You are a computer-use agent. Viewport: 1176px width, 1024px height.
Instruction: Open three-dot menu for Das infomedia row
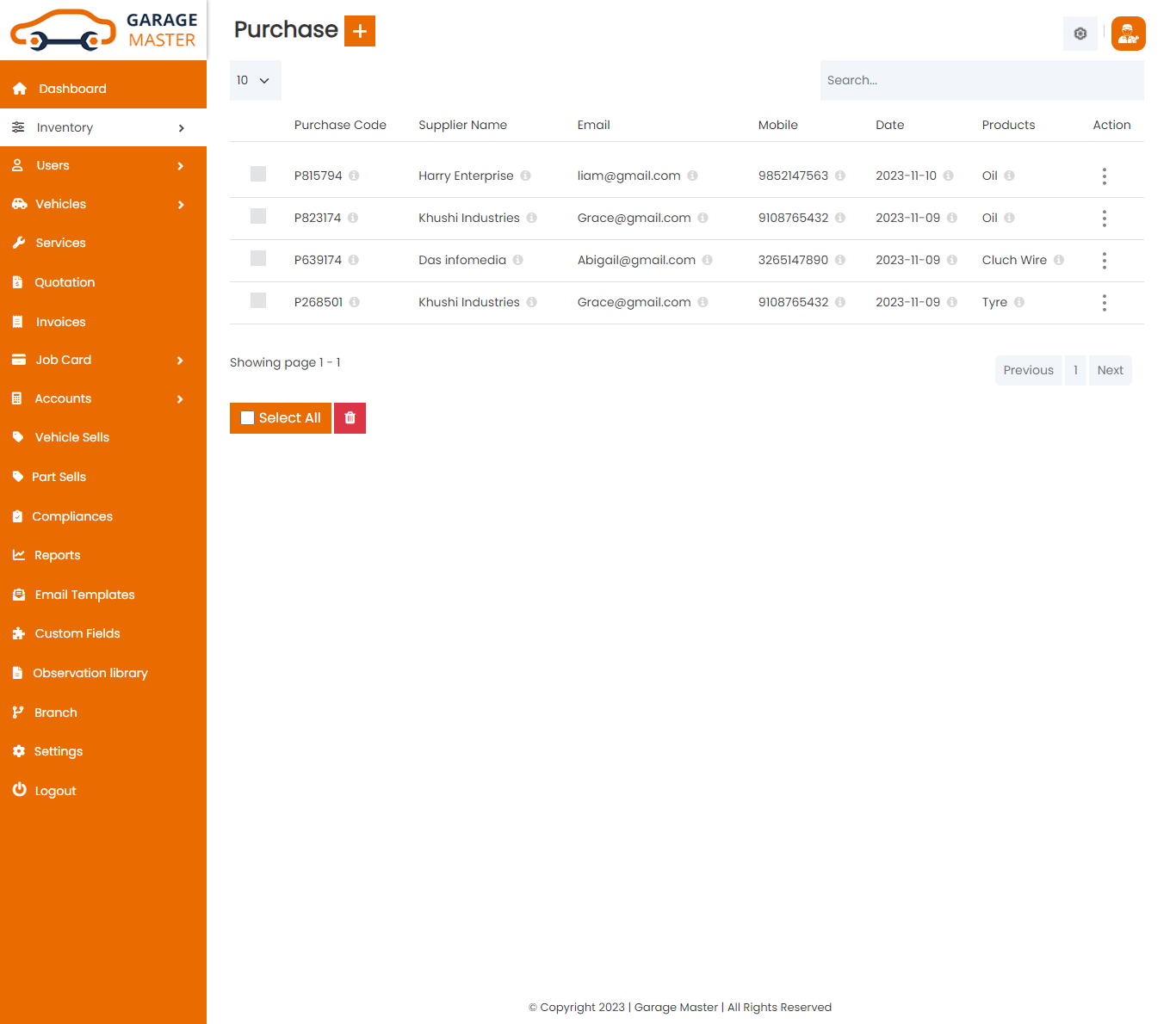click(x=1104, y=261)
